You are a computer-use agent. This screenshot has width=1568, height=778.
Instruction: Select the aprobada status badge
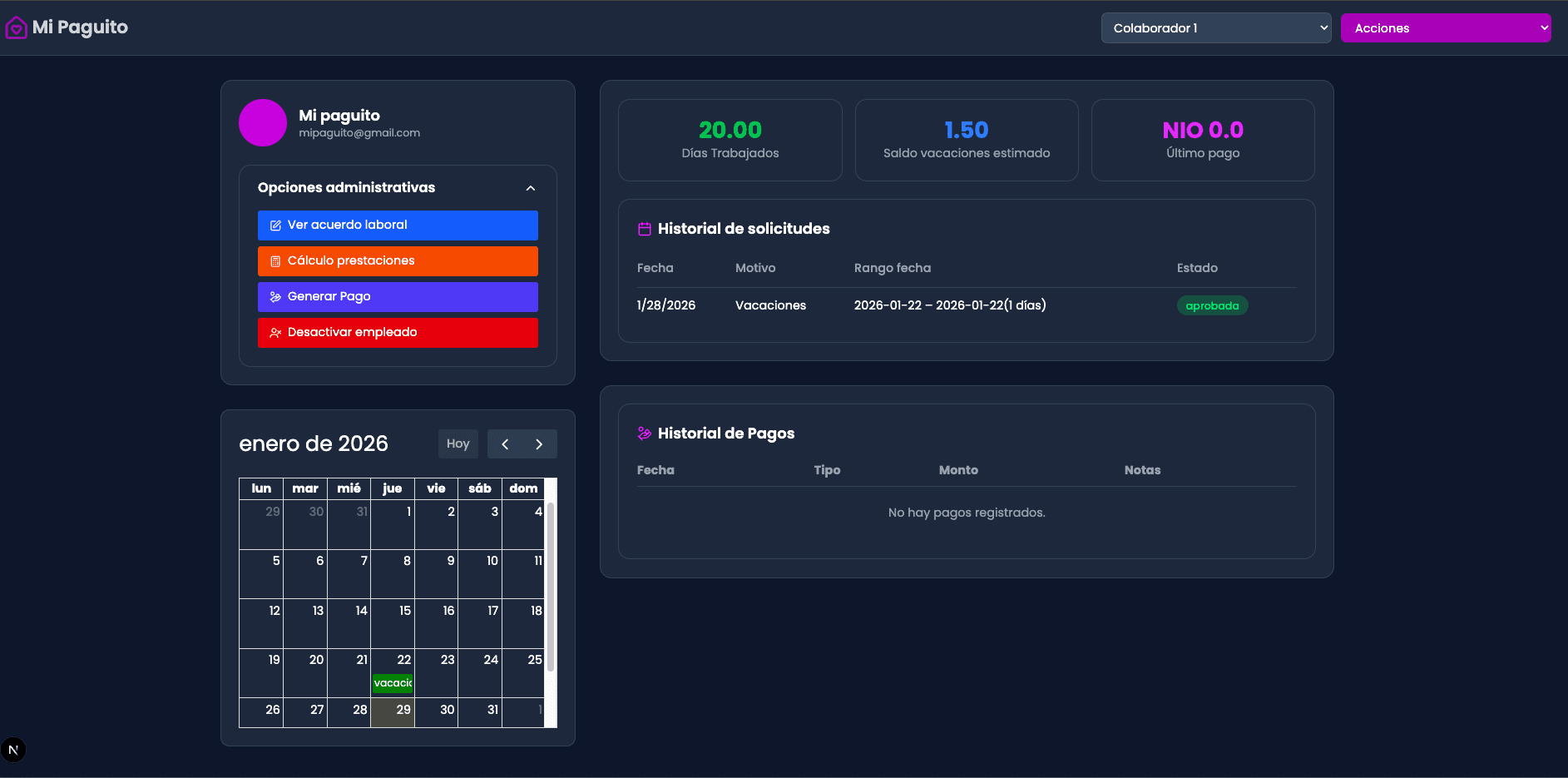(1211, 305)
